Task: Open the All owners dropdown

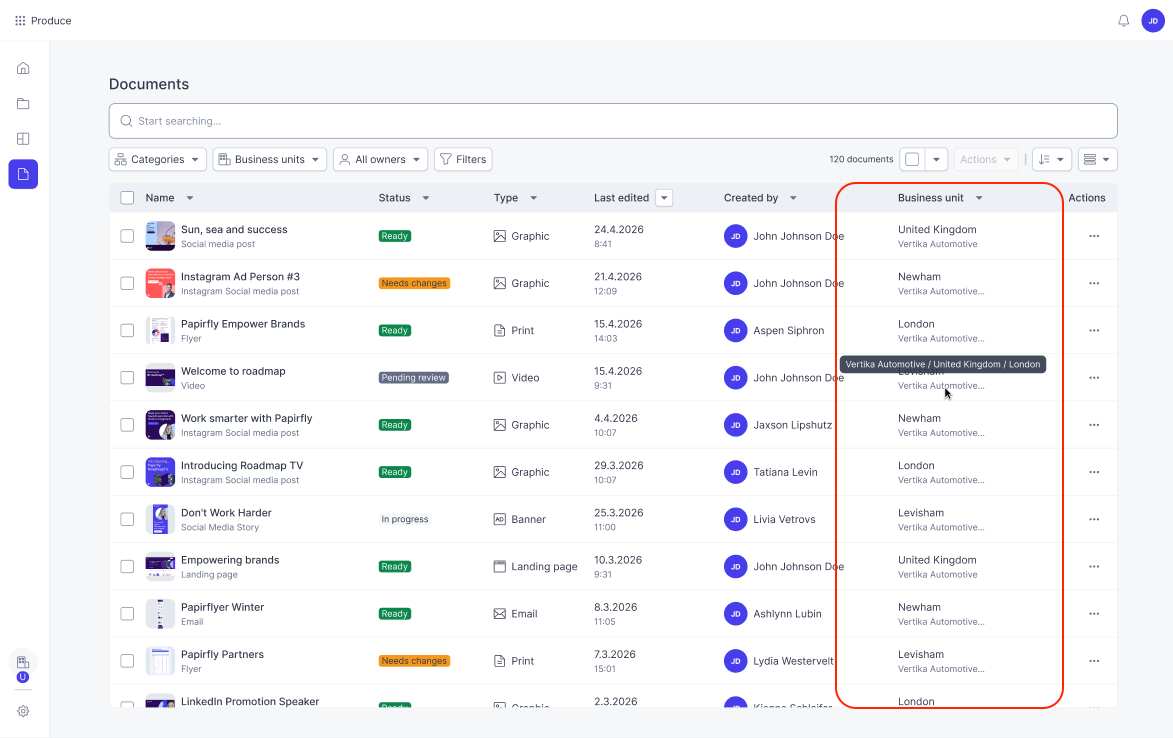Action: (x=381, y=159)
